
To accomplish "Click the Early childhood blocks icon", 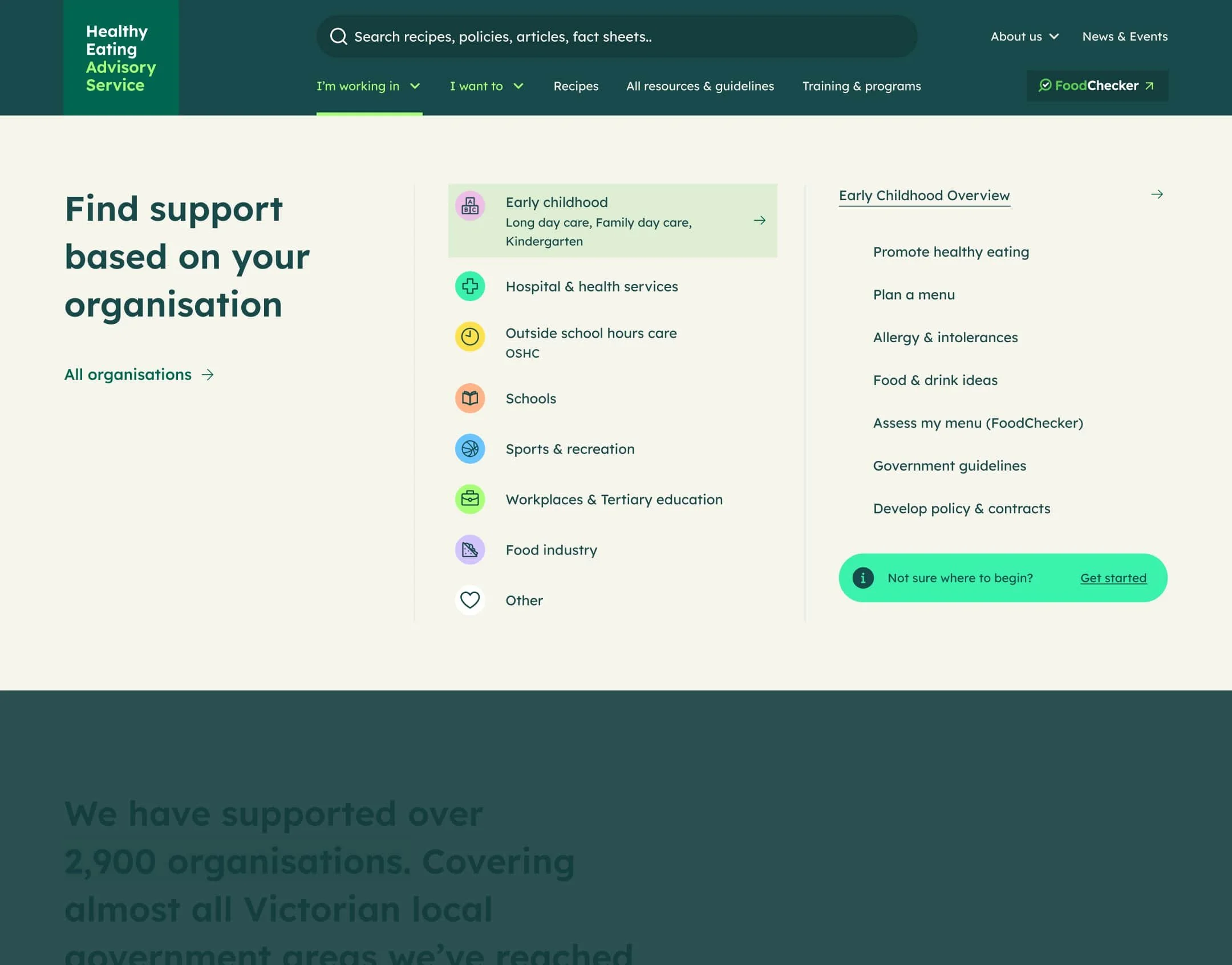I will tap(469, 206).
